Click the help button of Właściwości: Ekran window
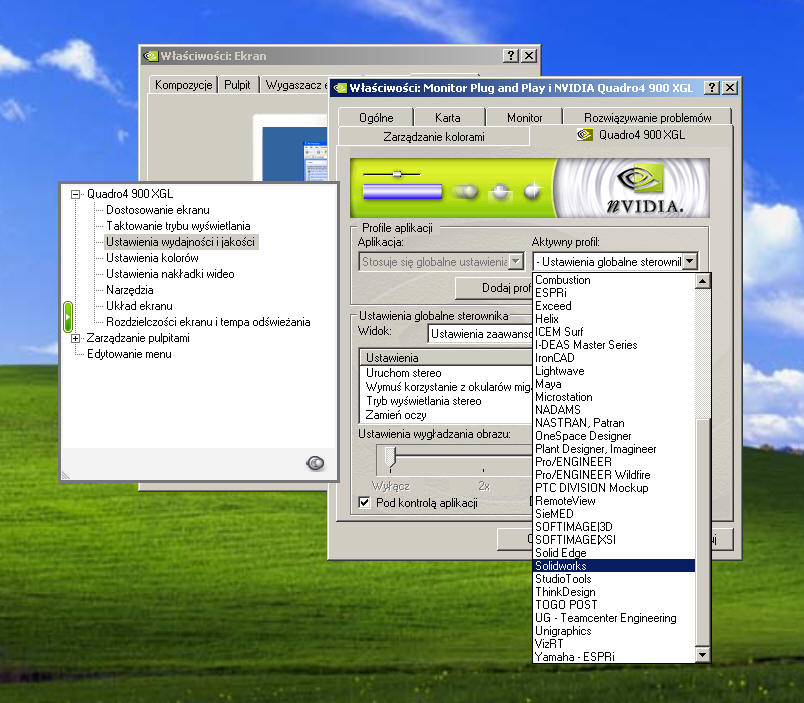This screenshot has width=804, height=703. click(510, 55)
